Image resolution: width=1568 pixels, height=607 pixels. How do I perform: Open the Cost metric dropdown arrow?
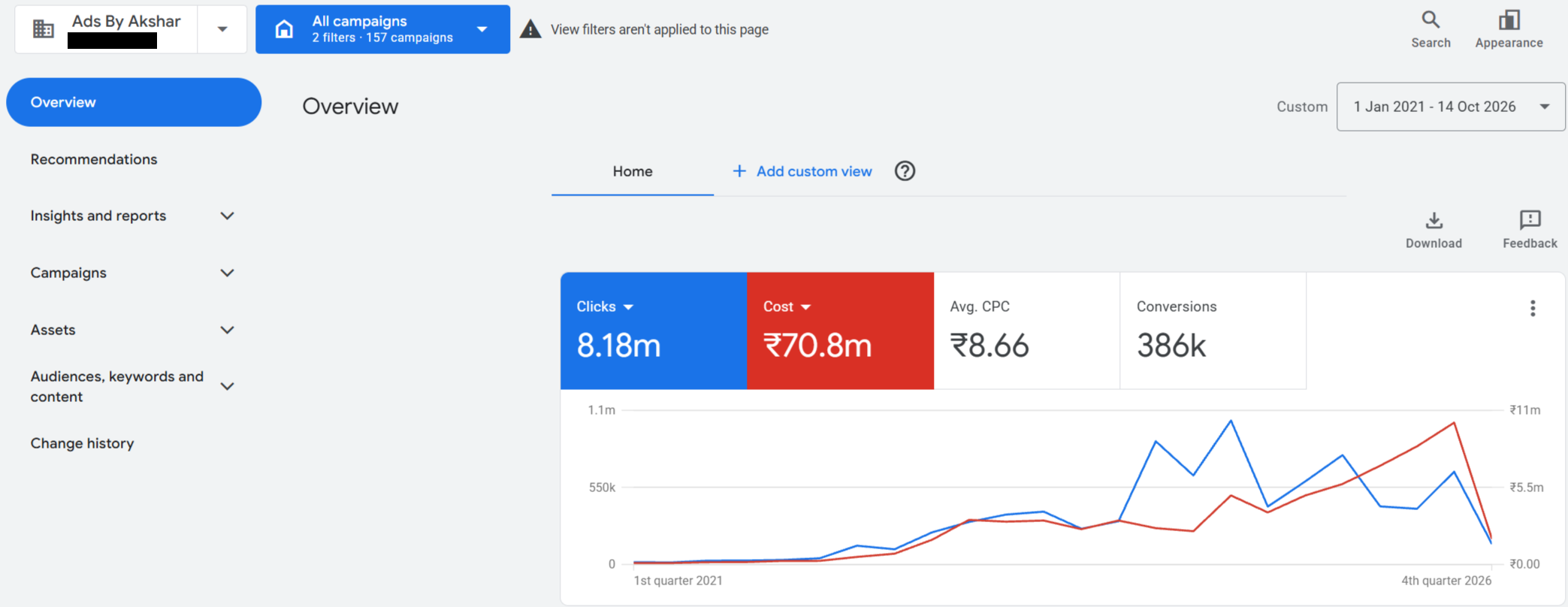click(x=805, y=307)
